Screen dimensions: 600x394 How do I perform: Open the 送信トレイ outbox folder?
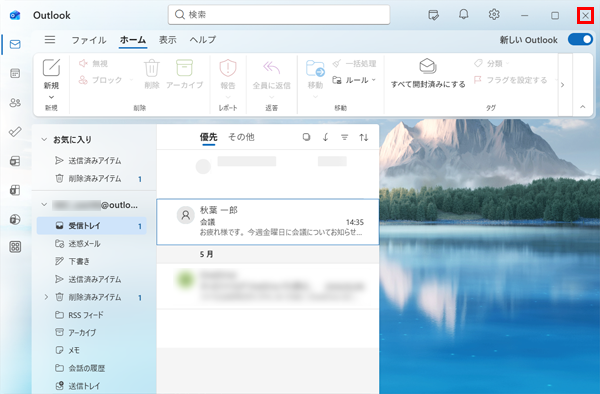(92, 386)
